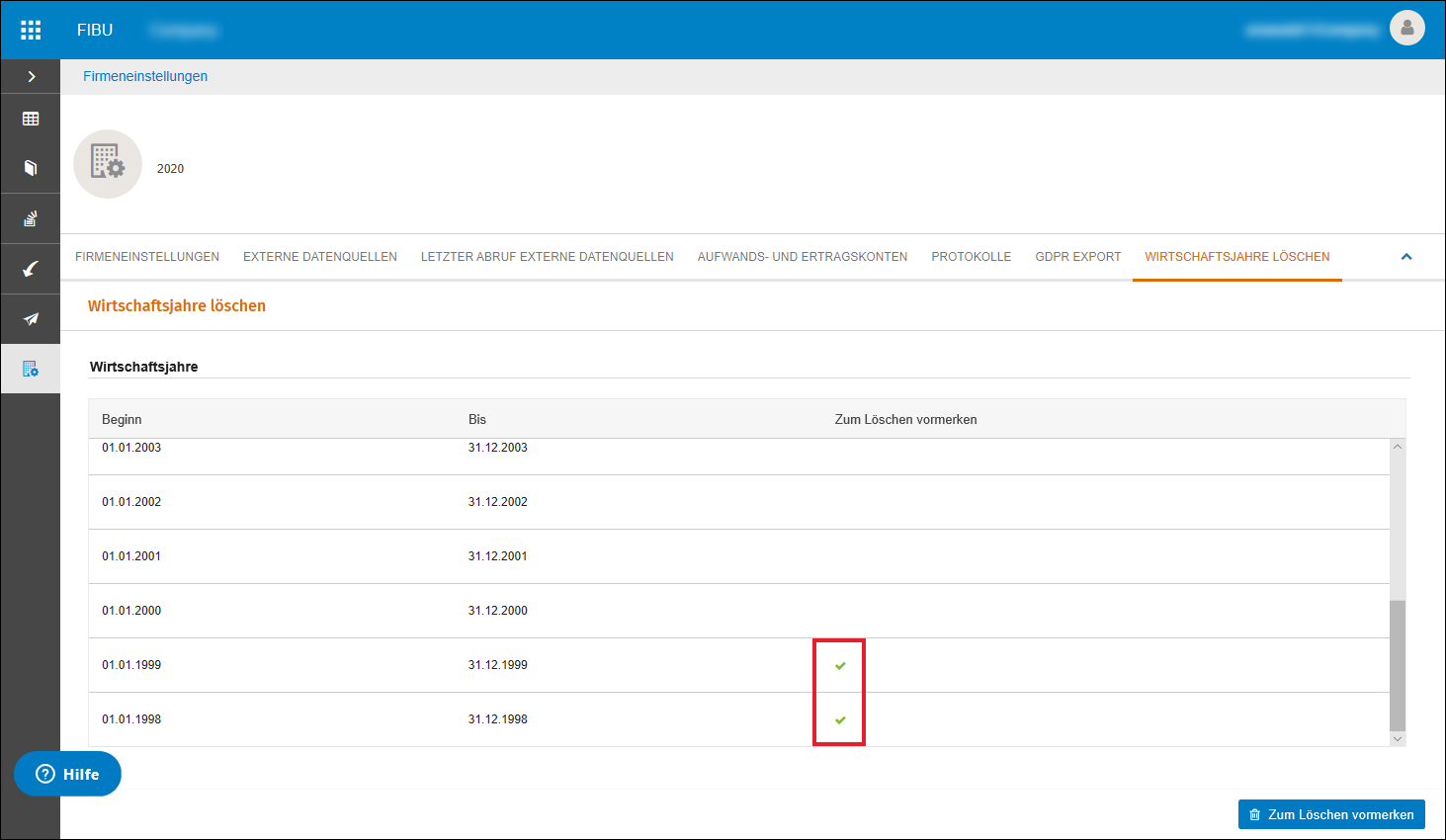Toggle deletion checkmark for 01.01.1998 row

(x=840, y=719)
